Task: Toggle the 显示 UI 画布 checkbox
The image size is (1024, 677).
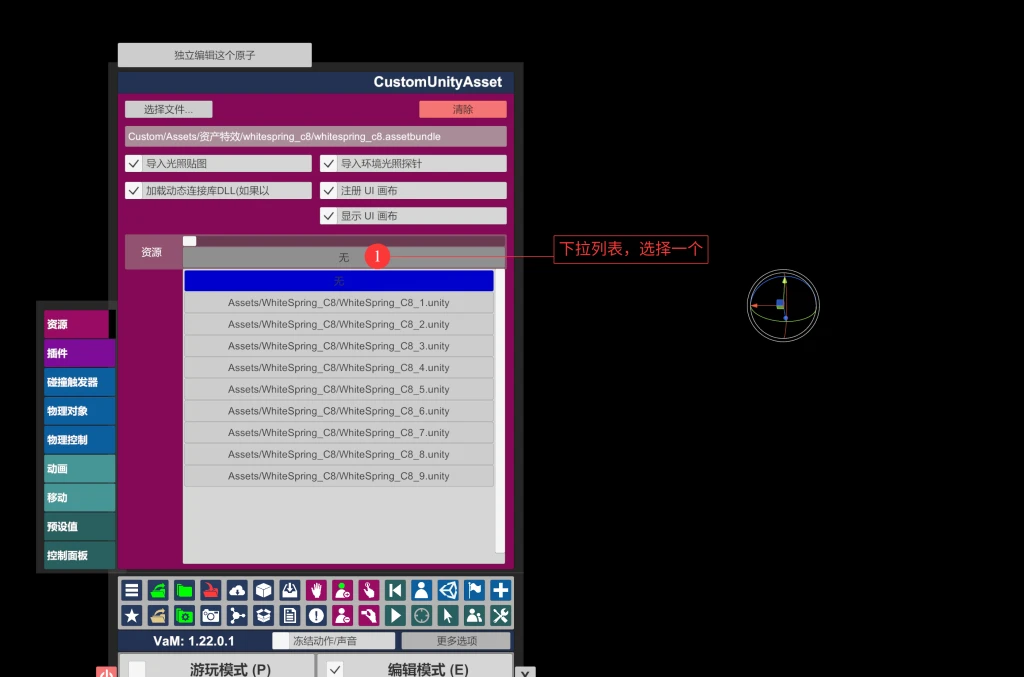Action: [328, 216]
